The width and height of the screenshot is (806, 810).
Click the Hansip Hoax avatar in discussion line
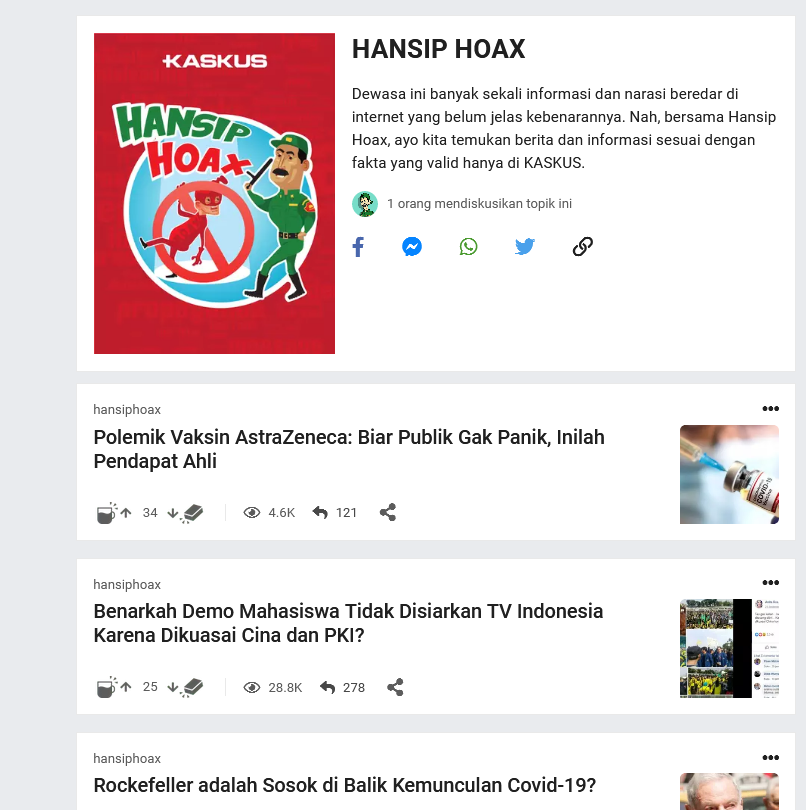pyautogui.click(x=365, y=204)
